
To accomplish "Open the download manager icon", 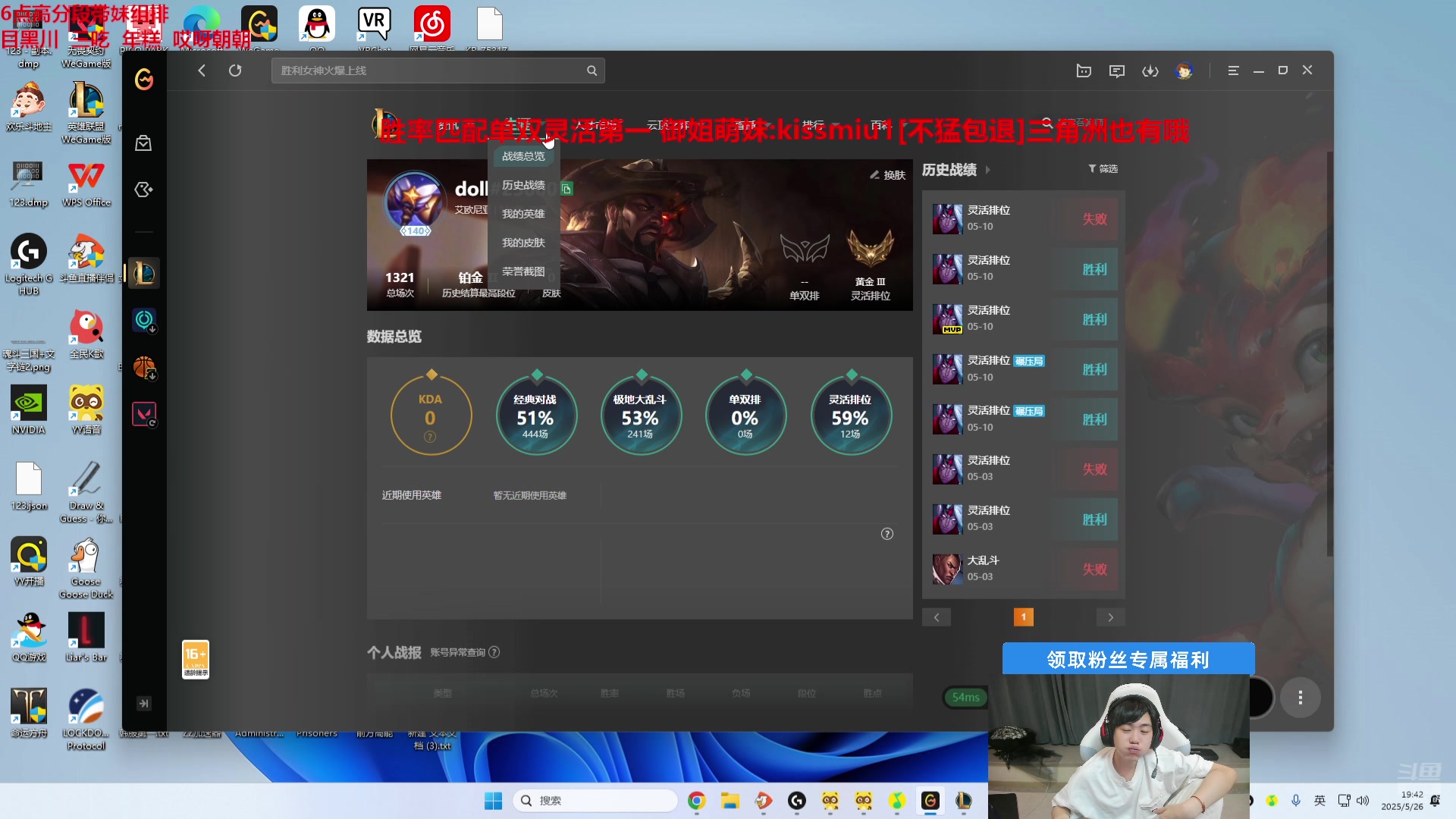I will [x=1150, y=71].
